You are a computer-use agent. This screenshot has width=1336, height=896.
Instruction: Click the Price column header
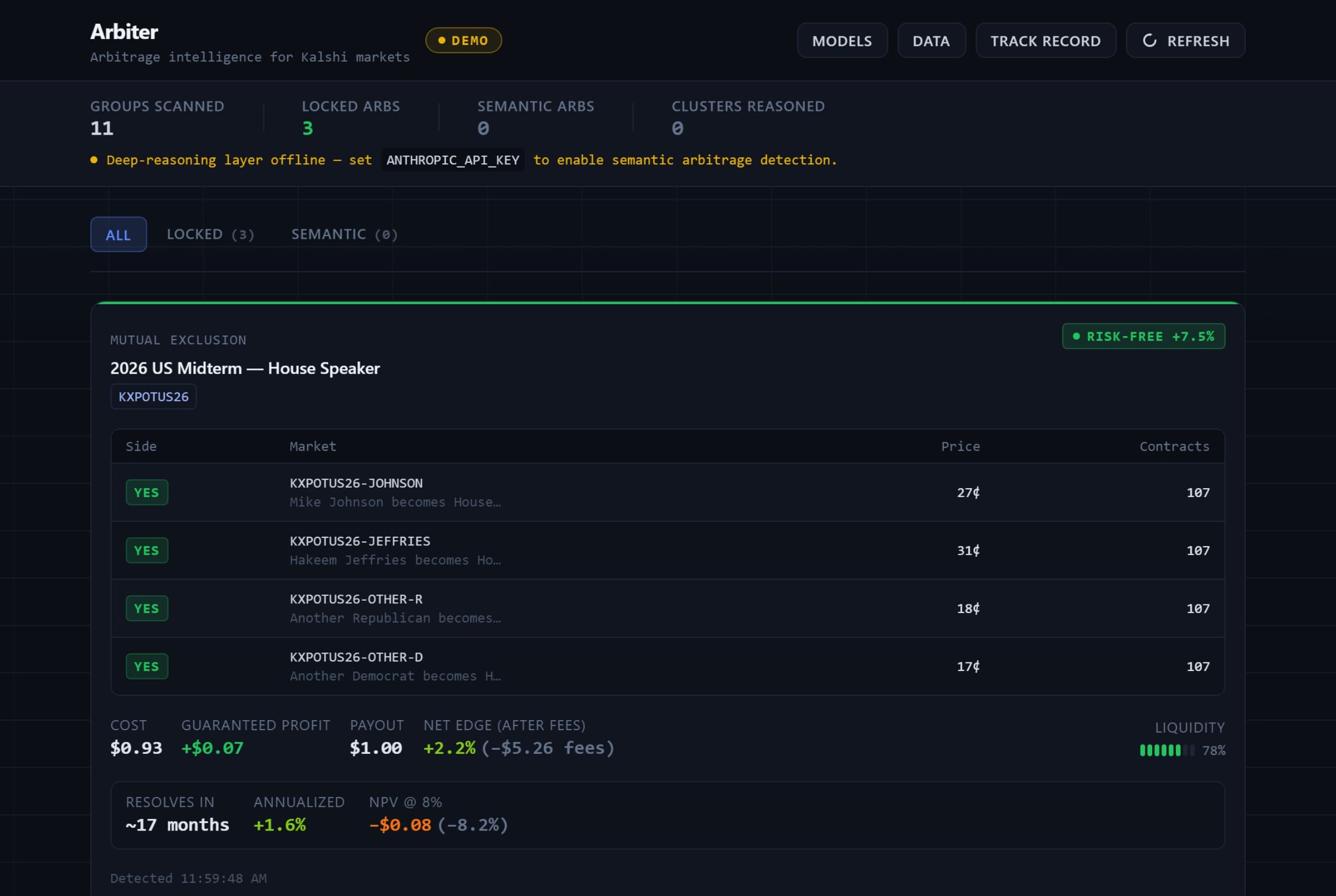click(x=960, y=446)
